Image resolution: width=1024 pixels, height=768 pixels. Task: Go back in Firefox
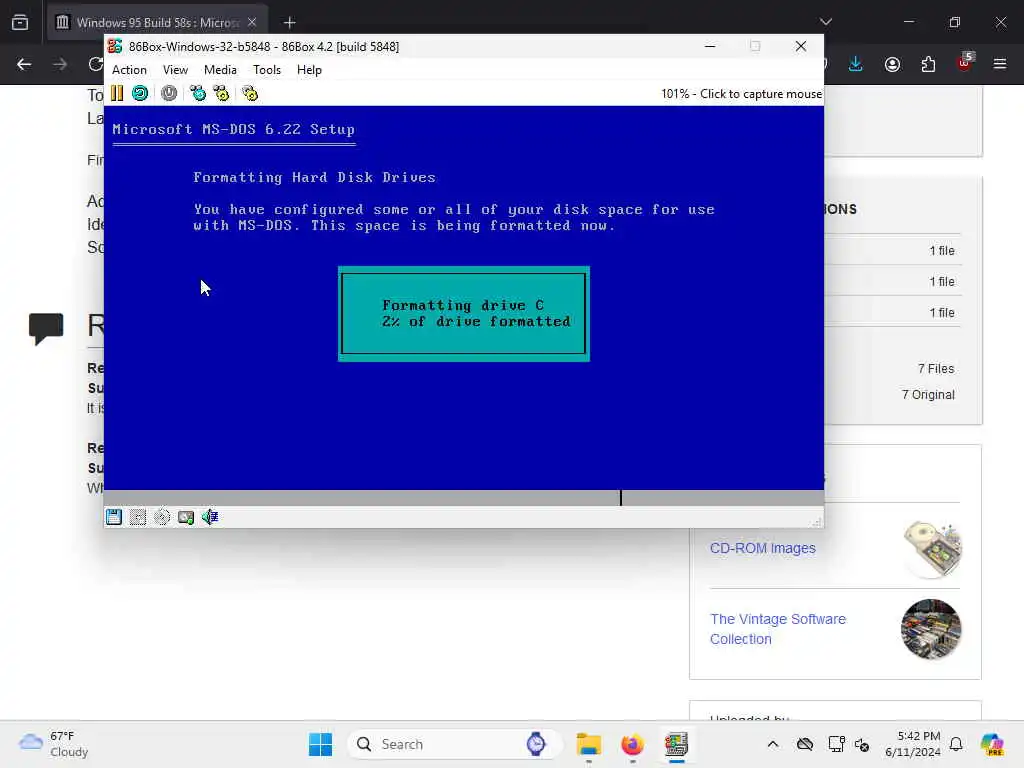(x=24, y=64)
